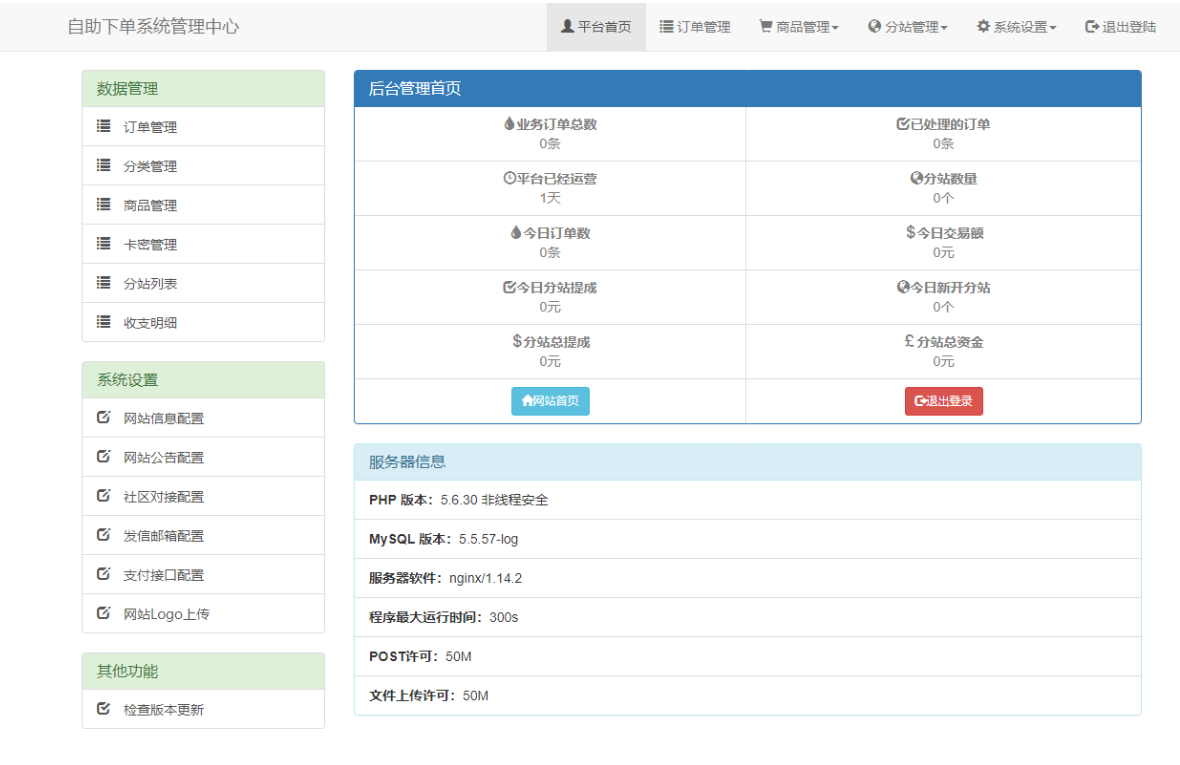The width and height of the screenshot is (1180, 765).
Task: Click the red 退出登录 button
Action: [943, 400]
